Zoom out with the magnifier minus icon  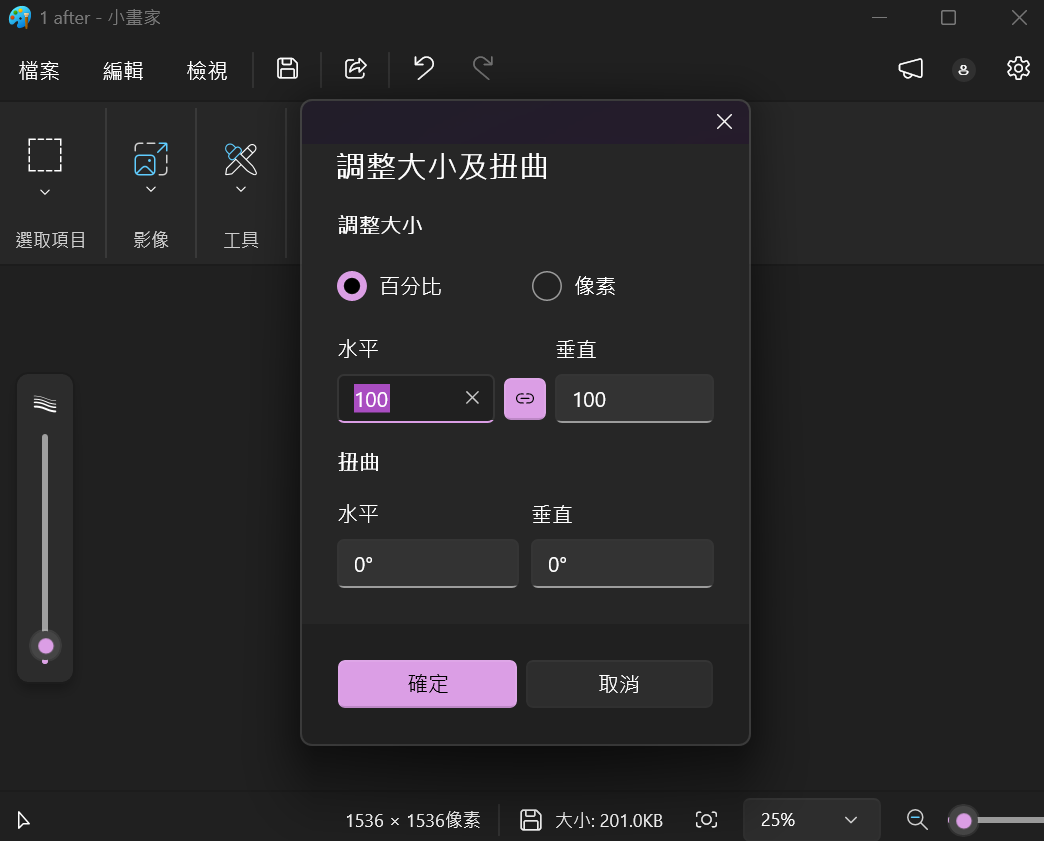click(917, 820)
